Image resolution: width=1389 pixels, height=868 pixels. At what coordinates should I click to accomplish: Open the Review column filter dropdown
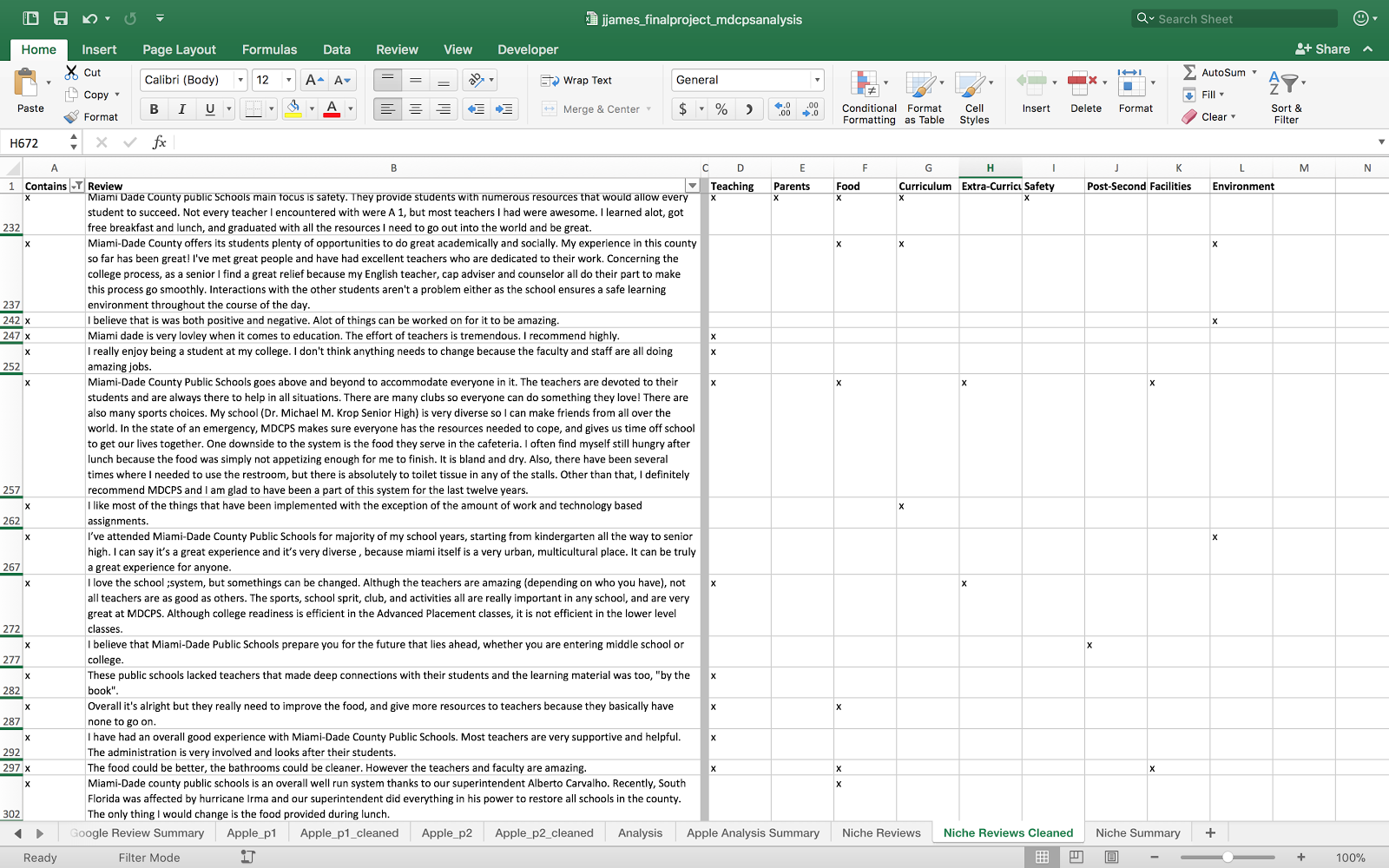click(692, 186)
